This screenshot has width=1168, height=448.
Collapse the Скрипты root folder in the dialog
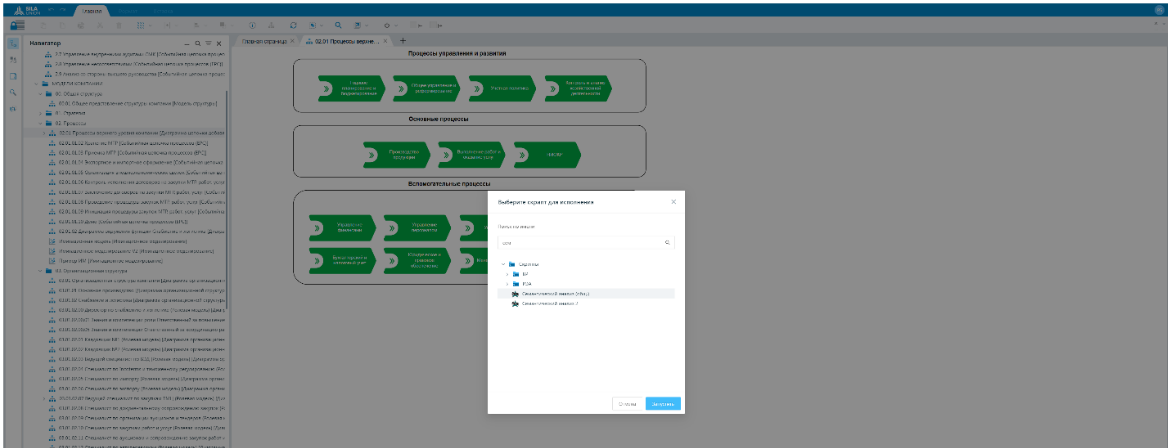point(502,264)
